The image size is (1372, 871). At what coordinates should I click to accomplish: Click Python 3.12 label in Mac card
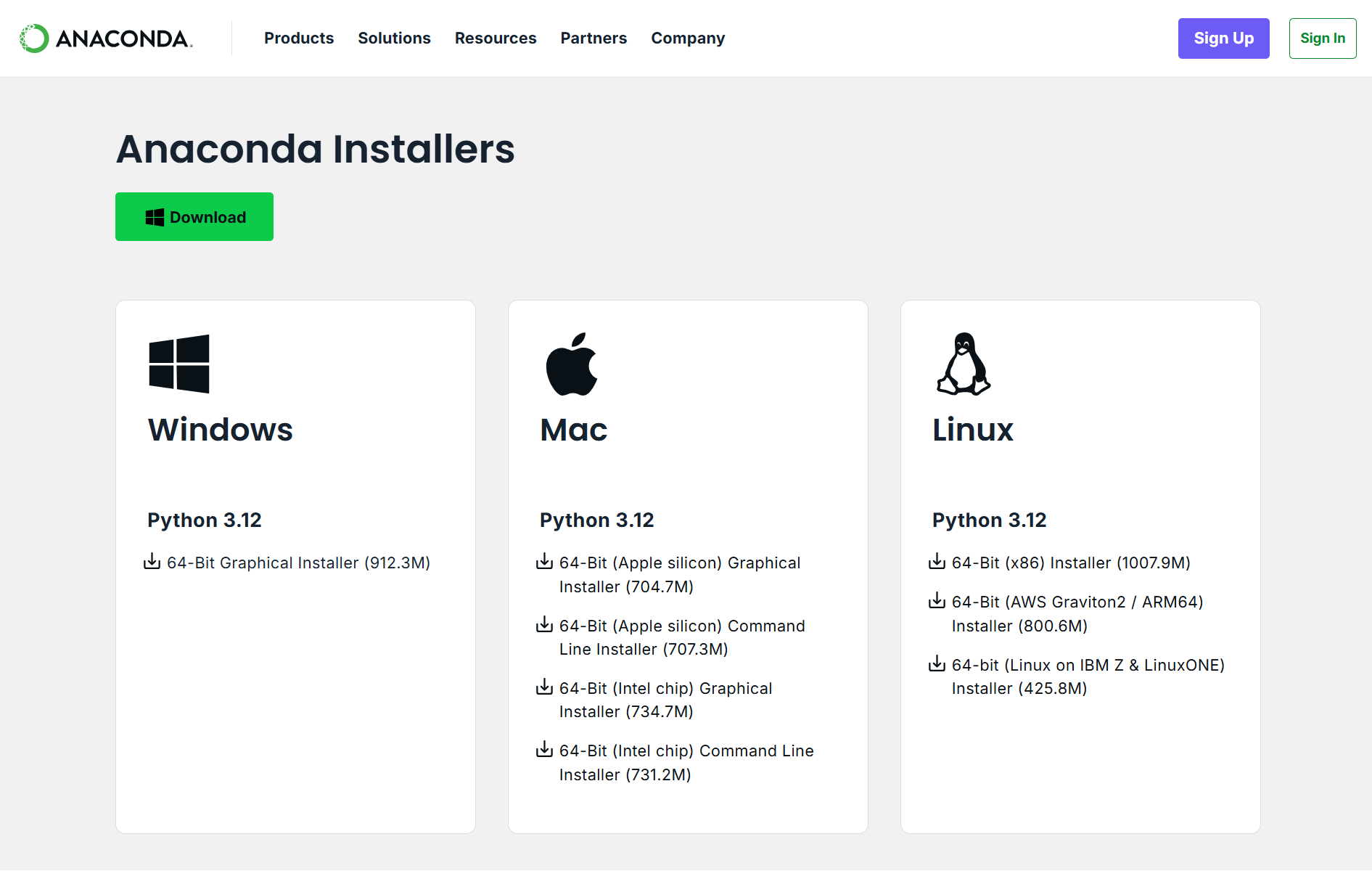[x=597, y=520]
